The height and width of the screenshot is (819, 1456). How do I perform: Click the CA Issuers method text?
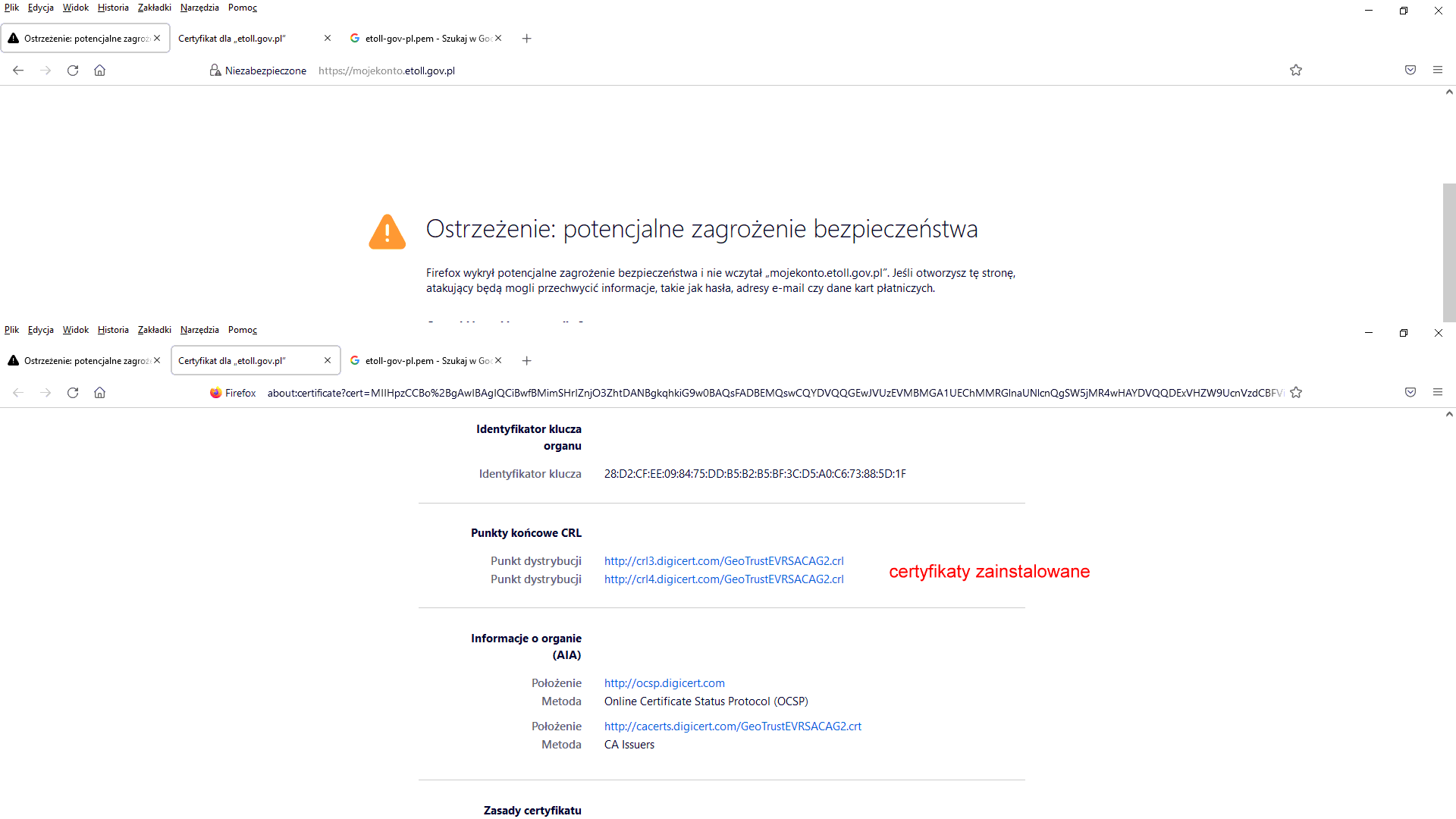click(x=629, y=745)
